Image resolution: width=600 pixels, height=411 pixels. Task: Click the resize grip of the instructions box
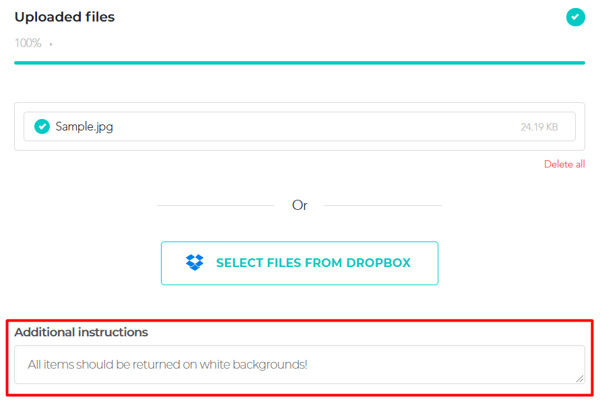click(579, 378)
